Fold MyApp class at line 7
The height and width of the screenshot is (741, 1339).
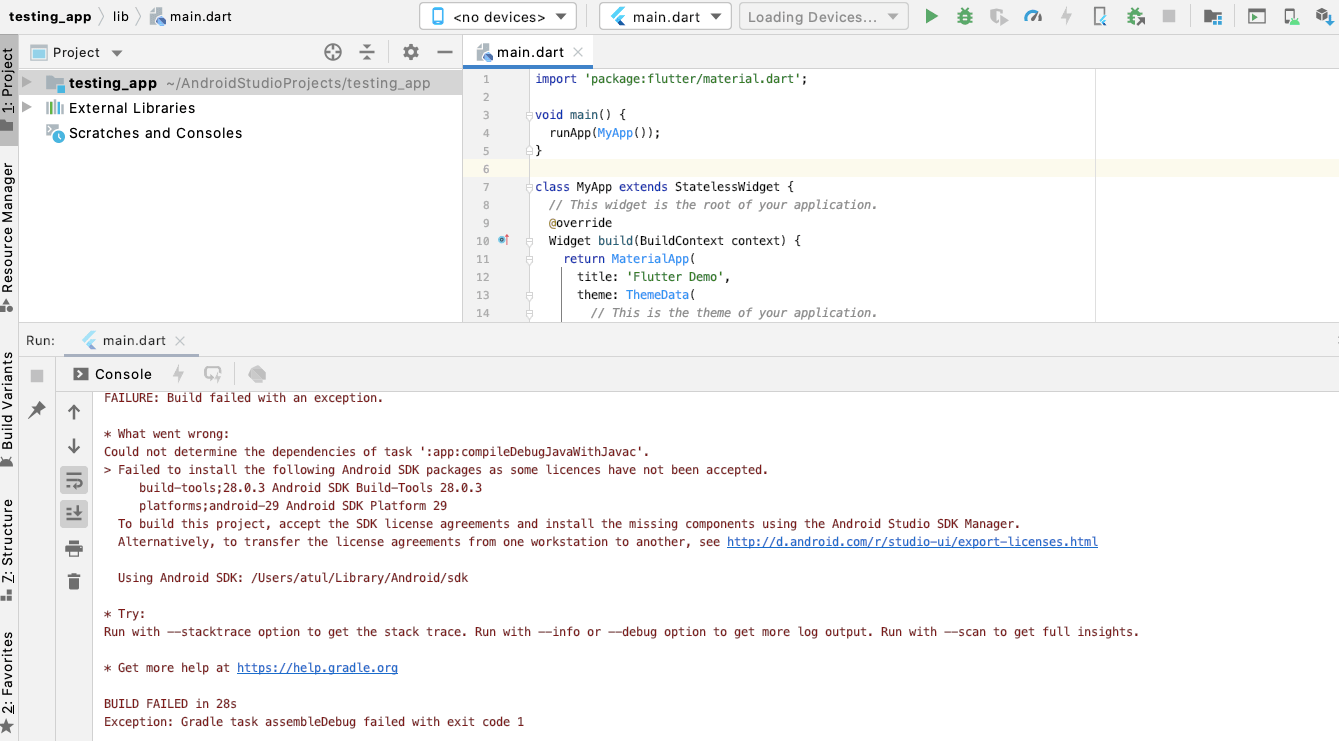[530, 187]
